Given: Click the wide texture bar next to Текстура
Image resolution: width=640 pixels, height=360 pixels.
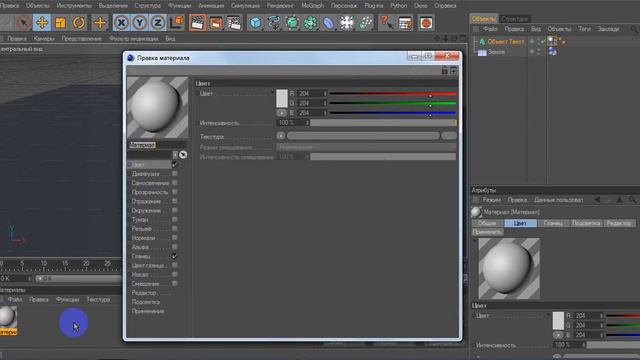Looking at the screenshot, I should point(363,136).
